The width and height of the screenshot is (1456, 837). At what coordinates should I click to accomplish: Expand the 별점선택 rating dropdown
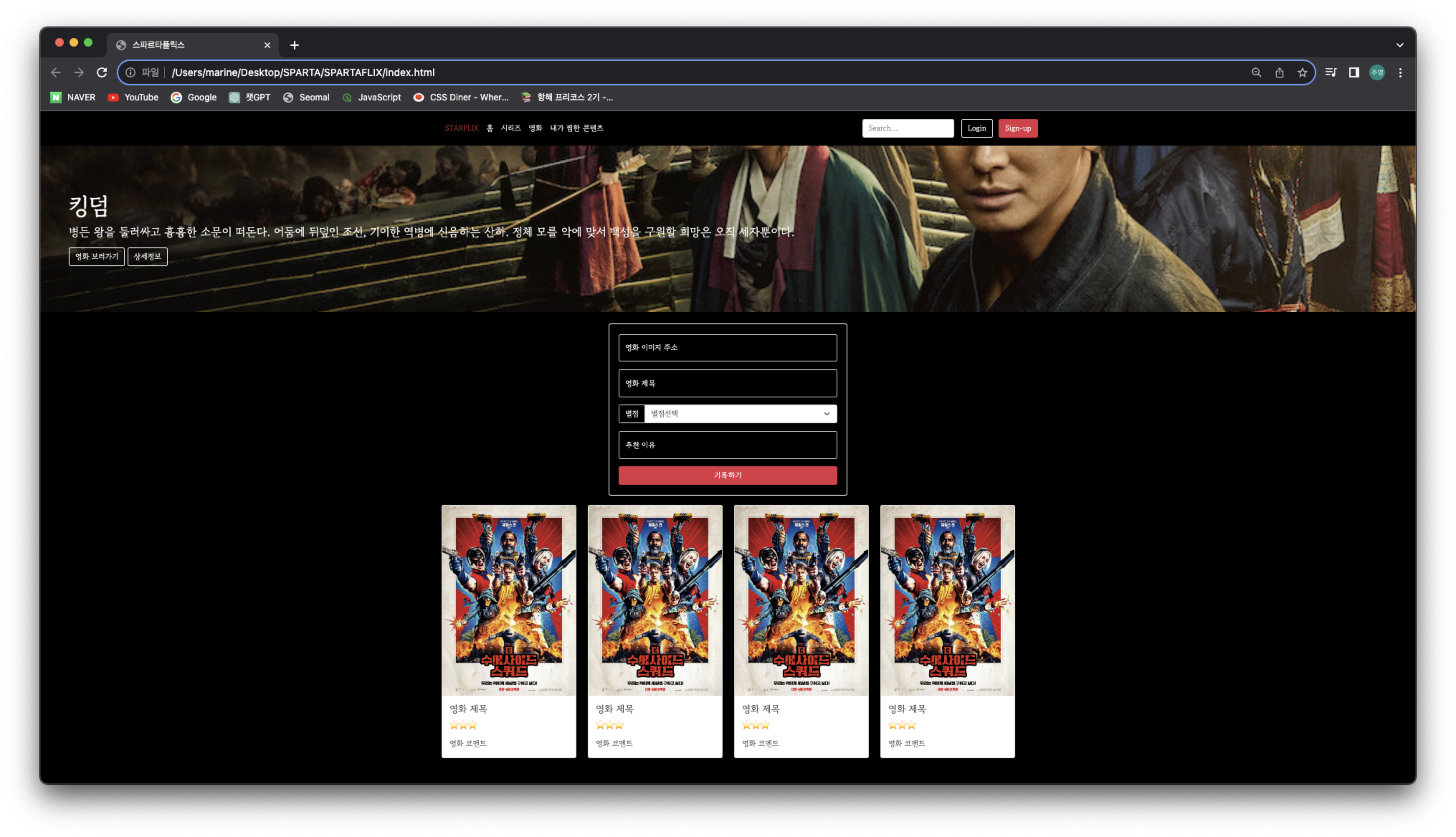click(x=740, y=414)
